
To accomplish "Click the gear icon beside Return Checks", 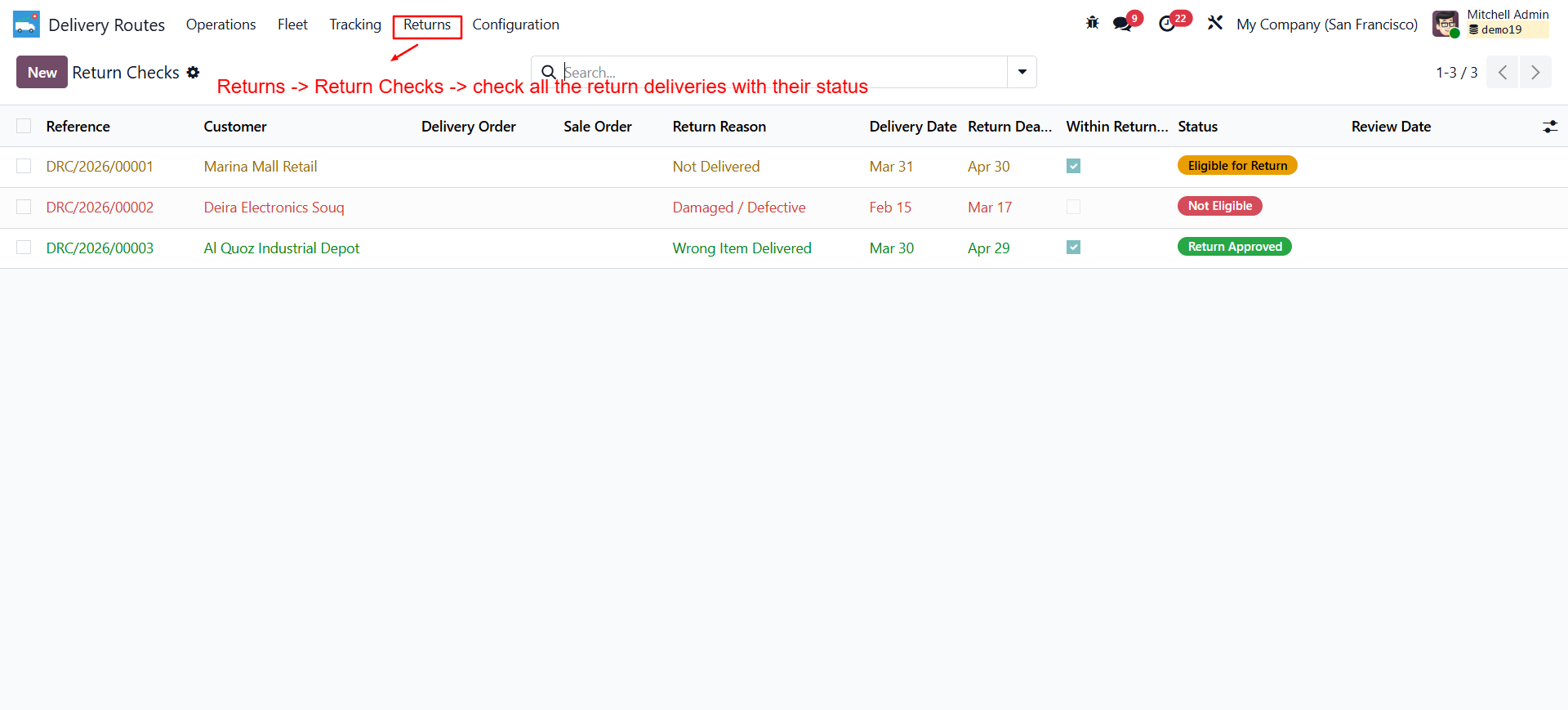I will [193, 72].
